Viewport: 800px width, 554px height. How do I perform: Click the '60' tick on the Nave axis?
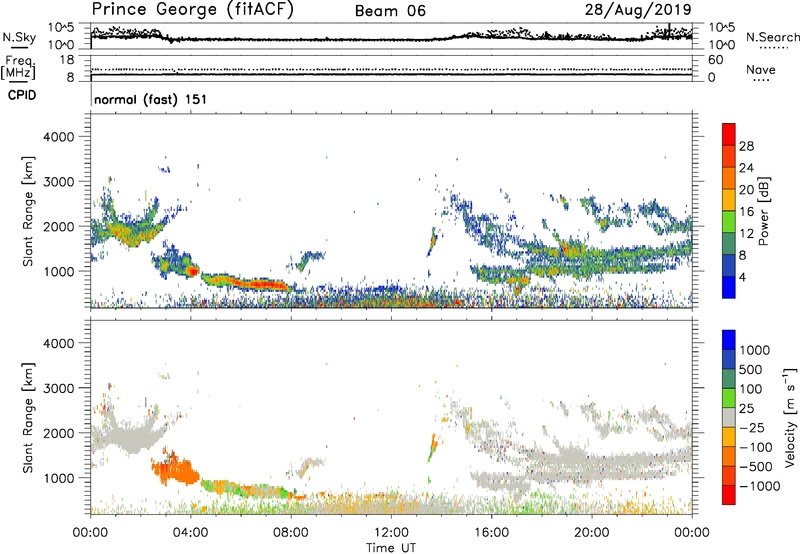click(715, 60)
